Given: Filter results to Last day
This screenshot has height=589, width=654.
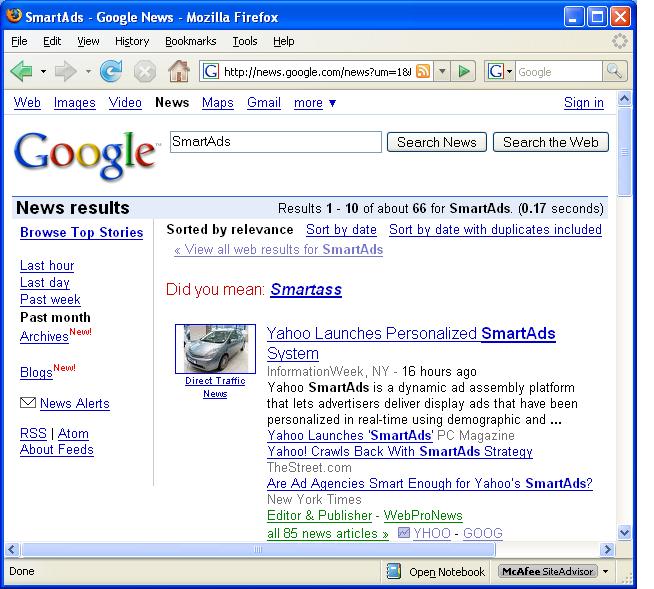Looking at the screenshot, I should coord(45,283).
